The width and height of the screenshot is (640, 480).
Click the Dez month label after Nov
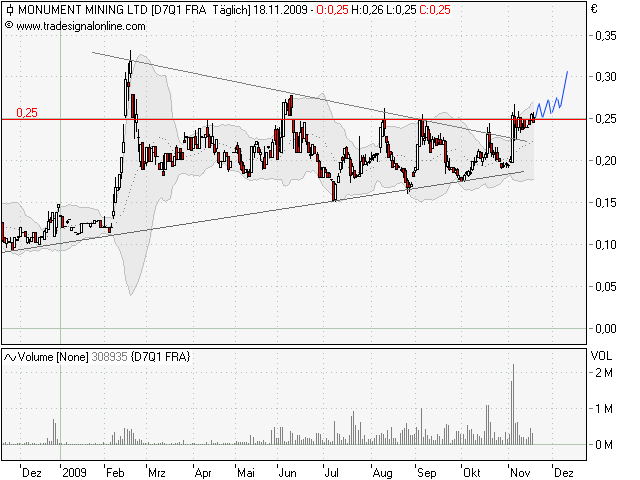point(564,473)
